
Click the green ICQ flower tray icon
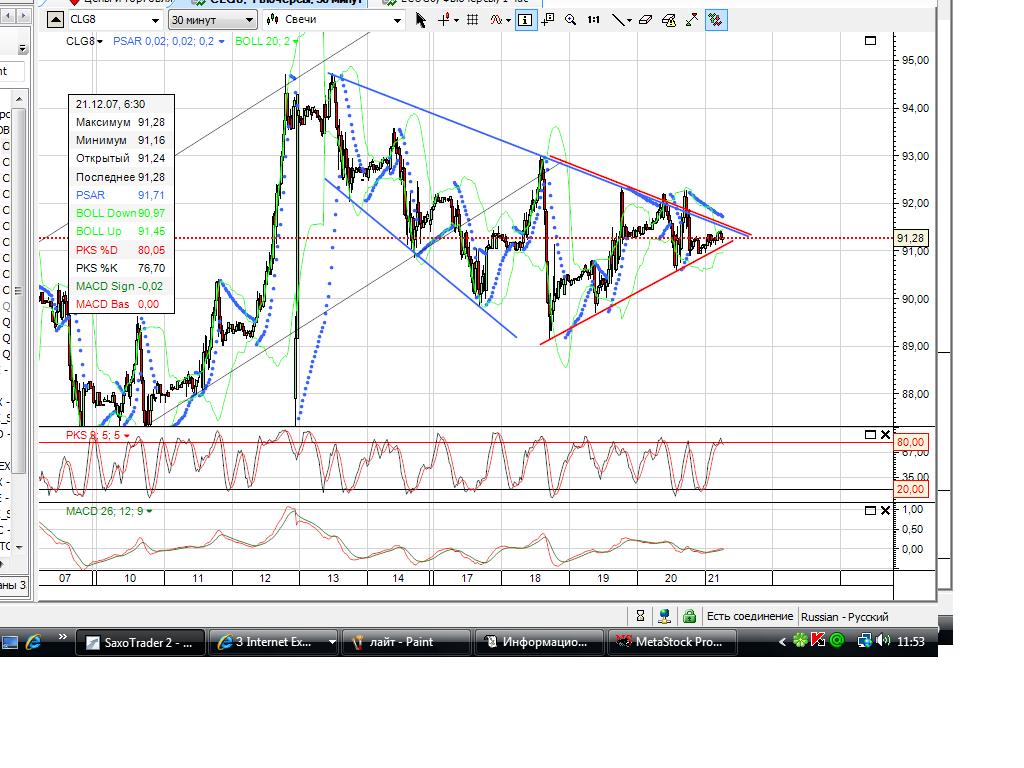(x=799, y=641)
